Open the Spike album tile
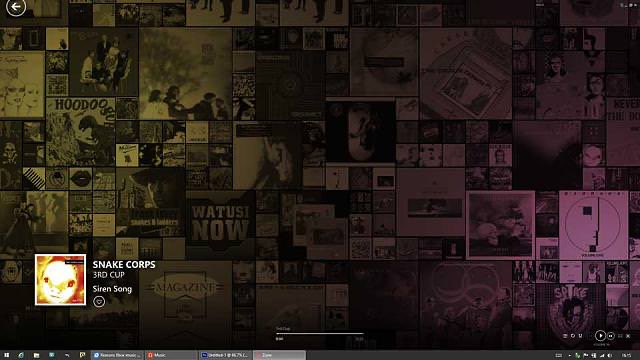Screen dimensions: 640x360 [x=570, y=312]
